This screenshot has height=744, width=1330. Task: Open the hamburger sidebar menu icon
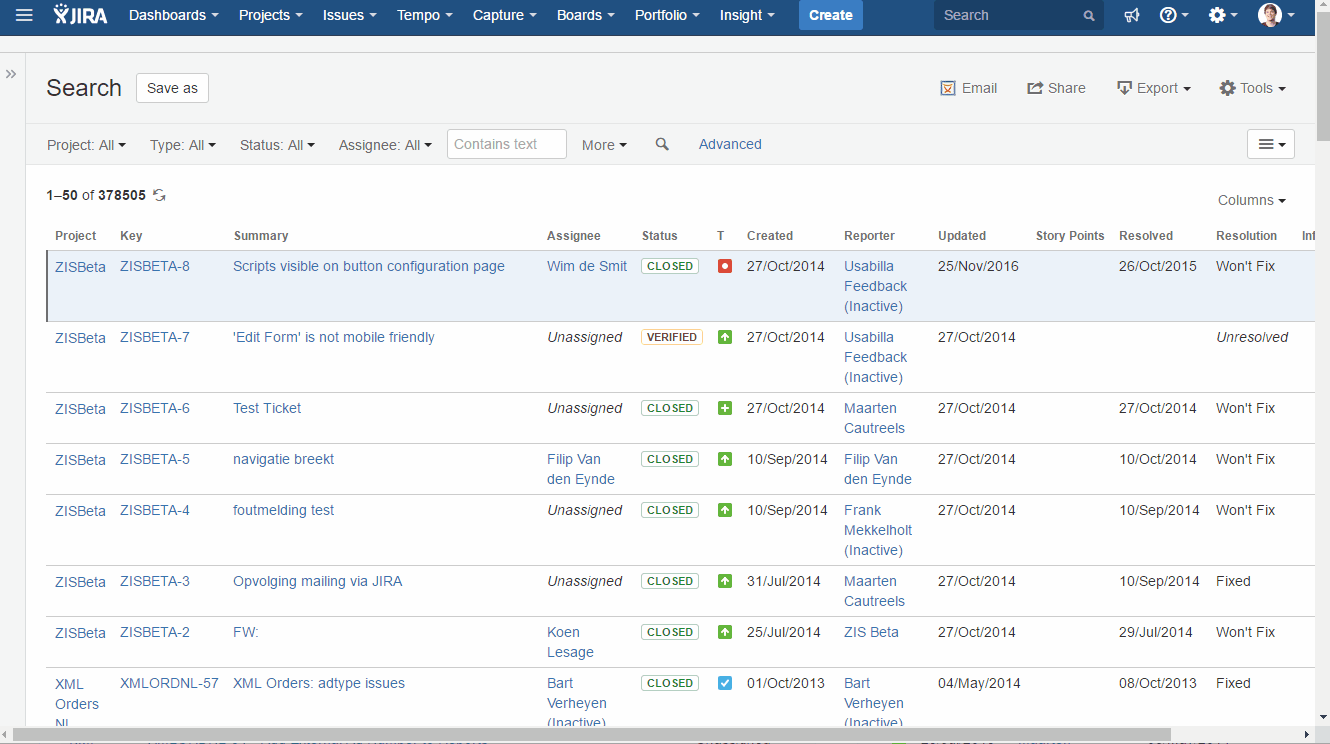click(24, 15)
